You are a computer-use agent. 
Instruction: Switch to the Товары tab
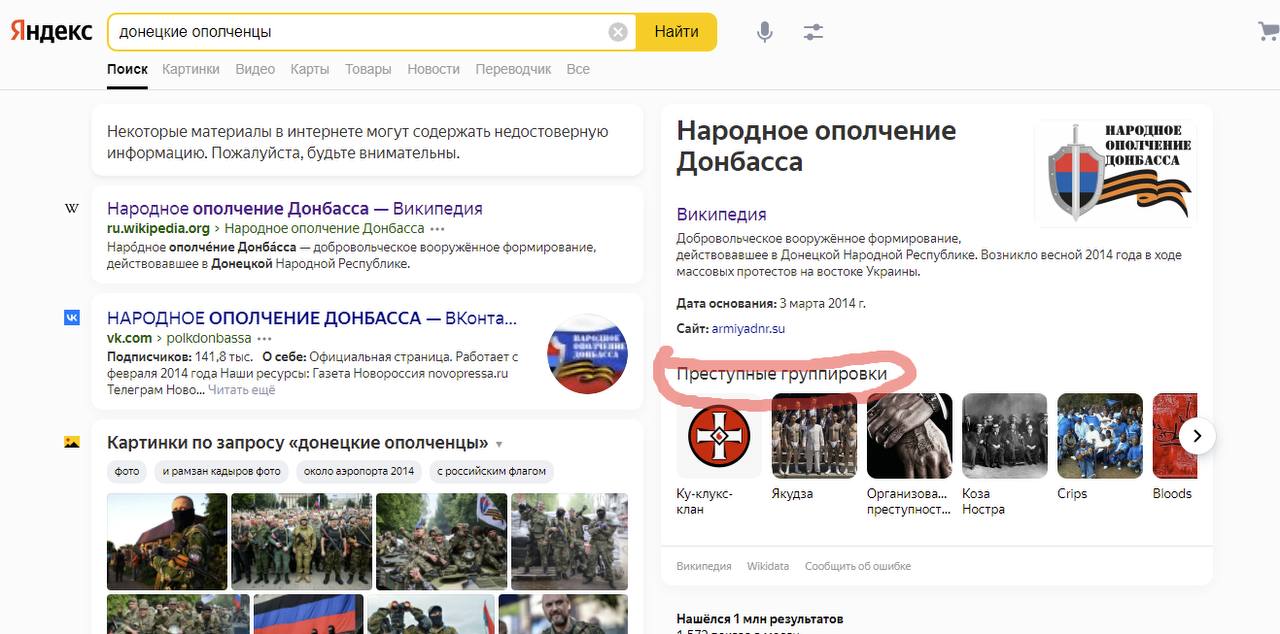368,69
